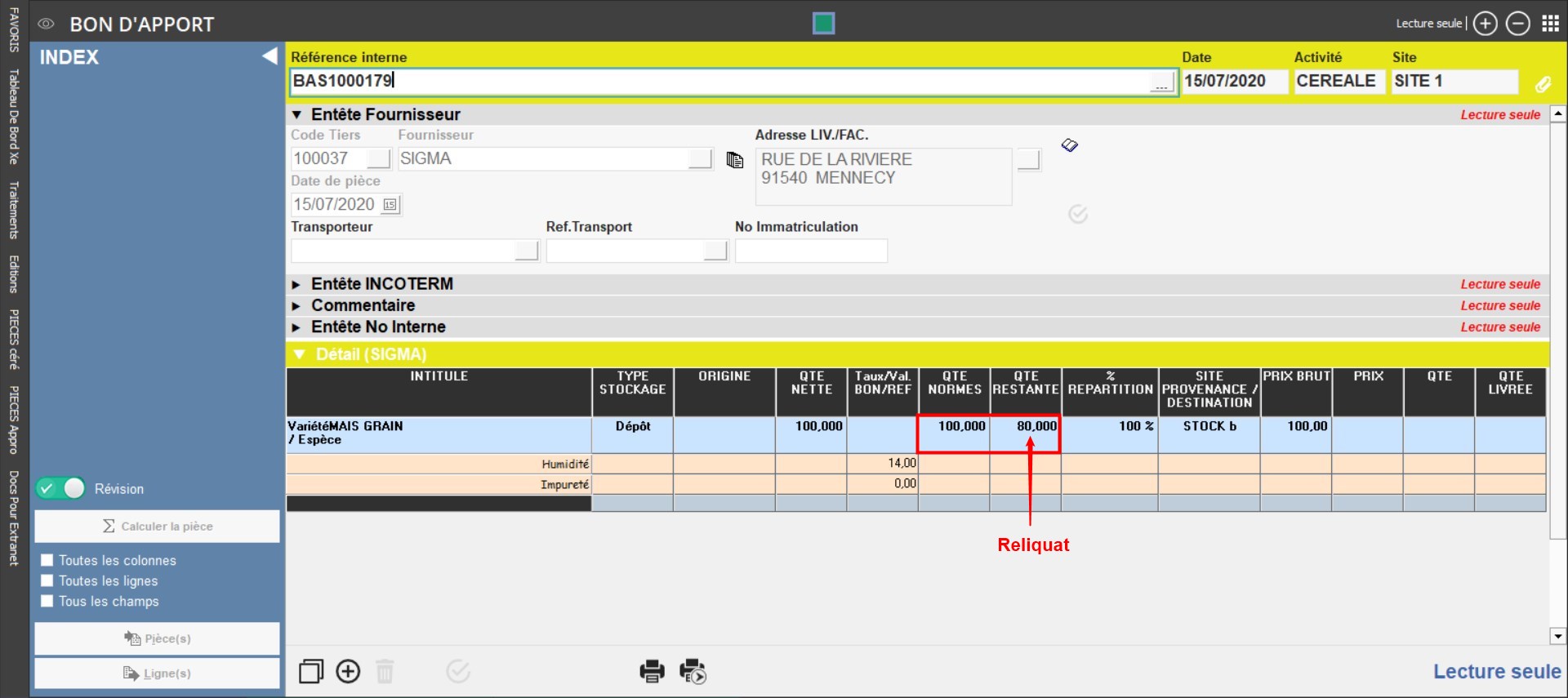The image size is (1568, 698).
Task: Click the add line plus icon
Action: [x=348, y=671]
